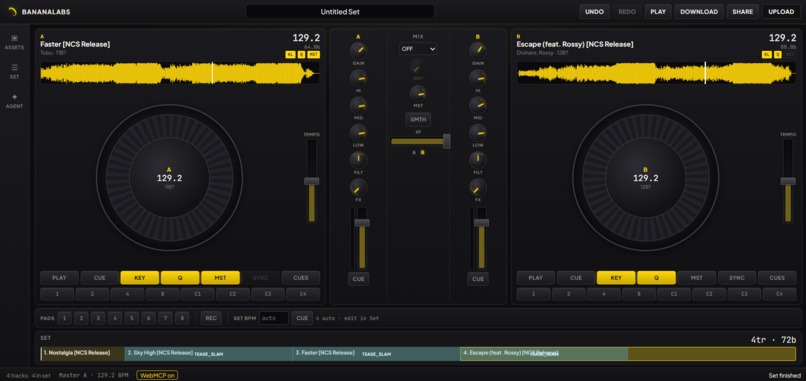Open the MIX mode dropdown

pyautogui.click(x=418, y=49)
